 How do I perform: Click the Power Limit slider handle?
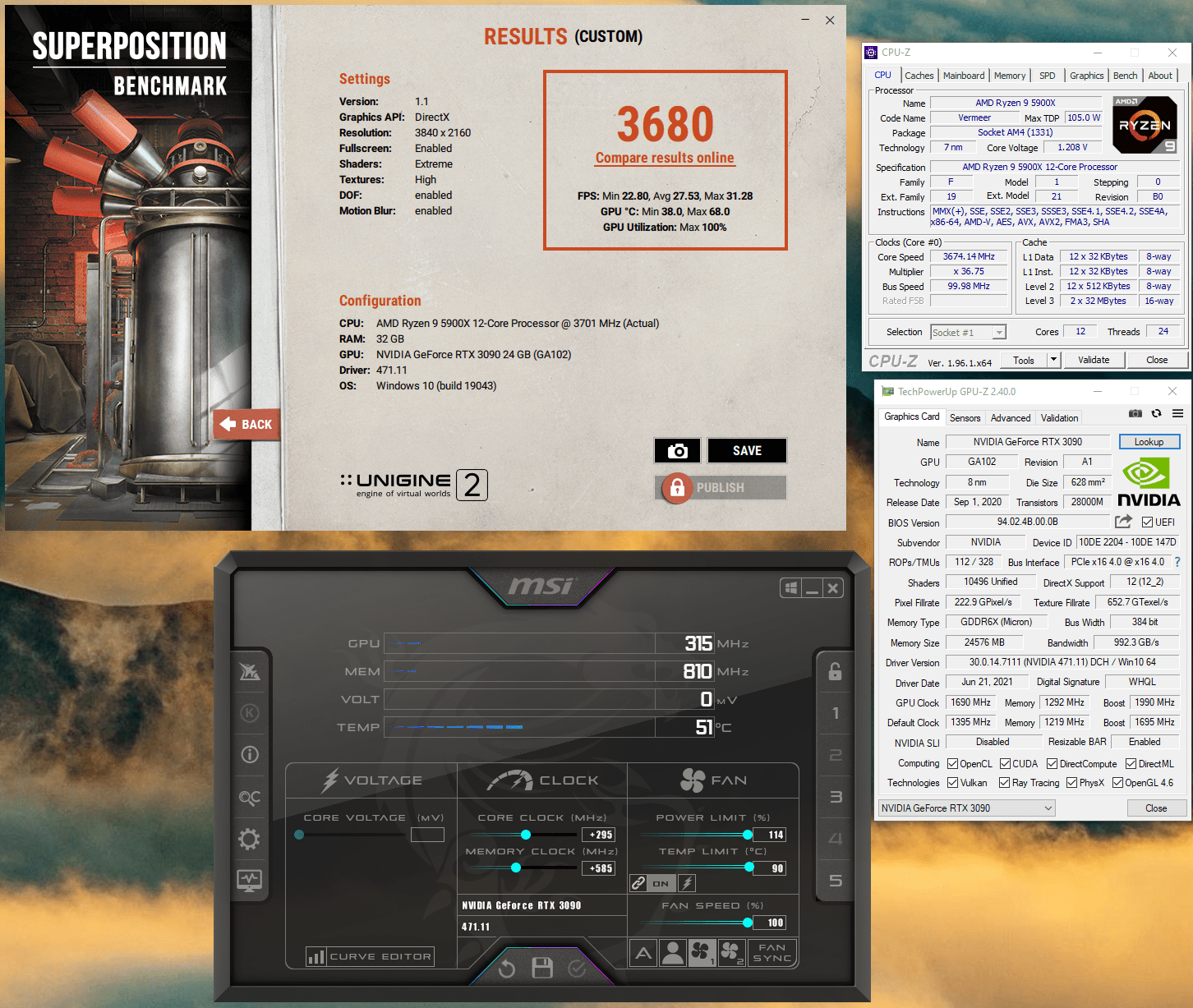tap(748, 834)
